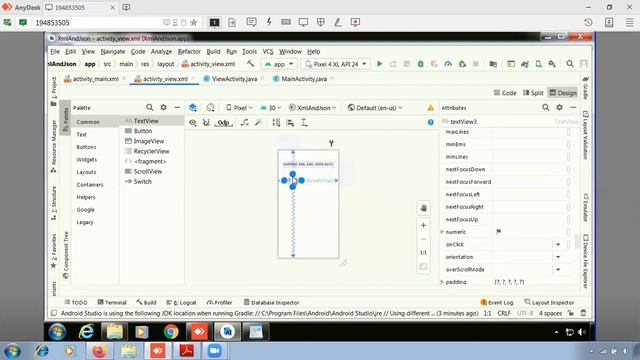Screen dimensions: 640x360
Task: Hide the Palette panel with minus icon
Action: [177, 107]
